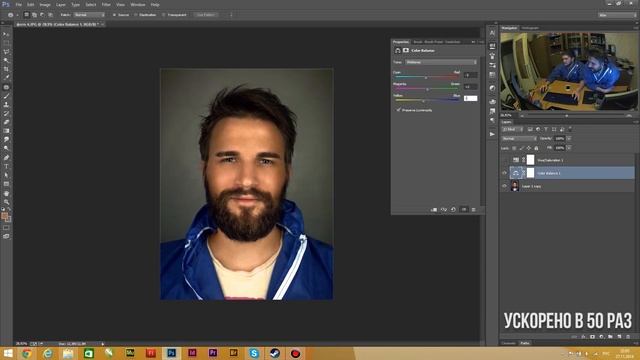Switch to the Histogram tab
Screen dimensions: 640x360
coord(530,28)
